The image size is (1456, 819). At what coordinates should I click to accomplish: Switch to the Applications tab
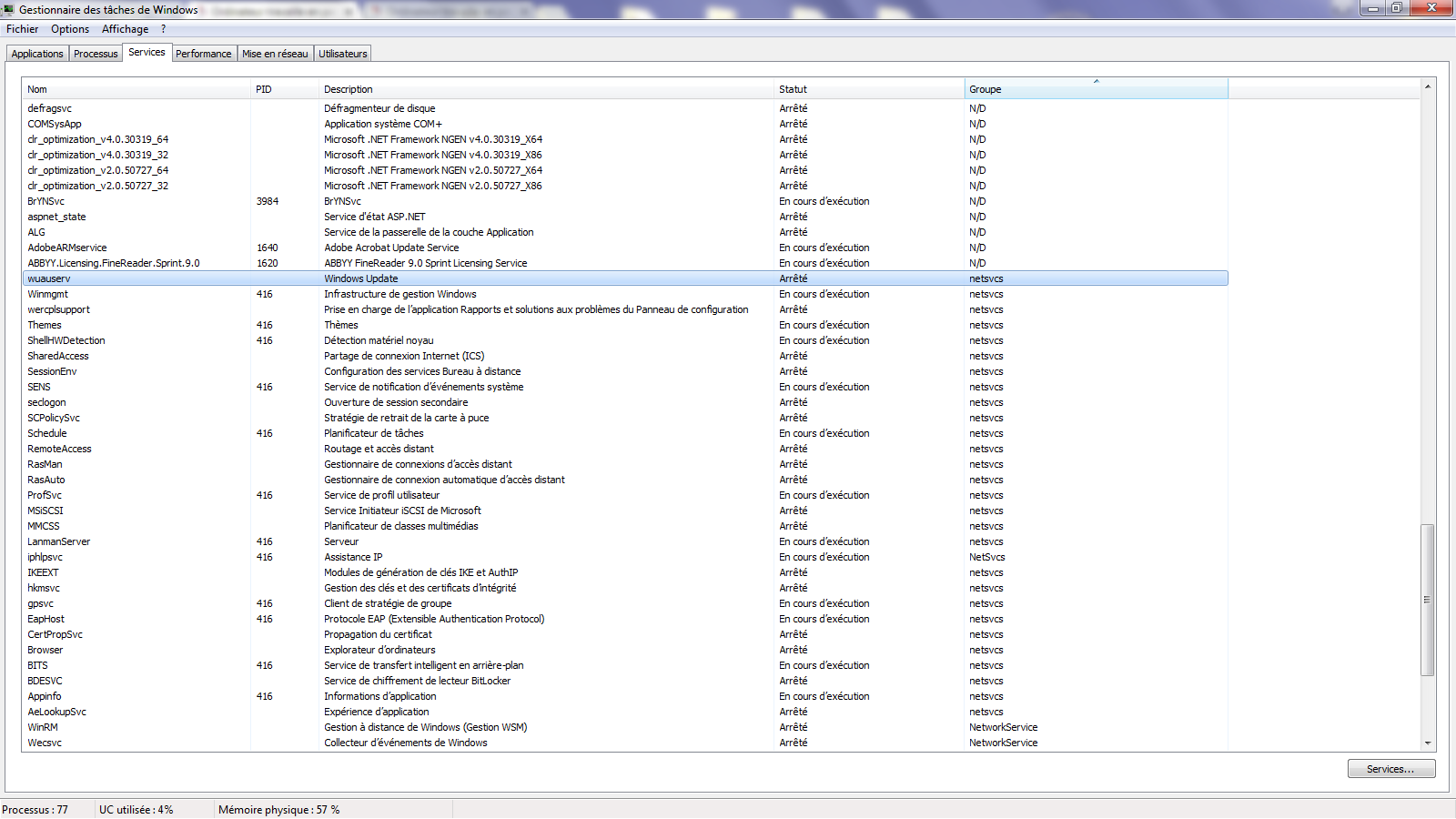click(x=37, y=54)
